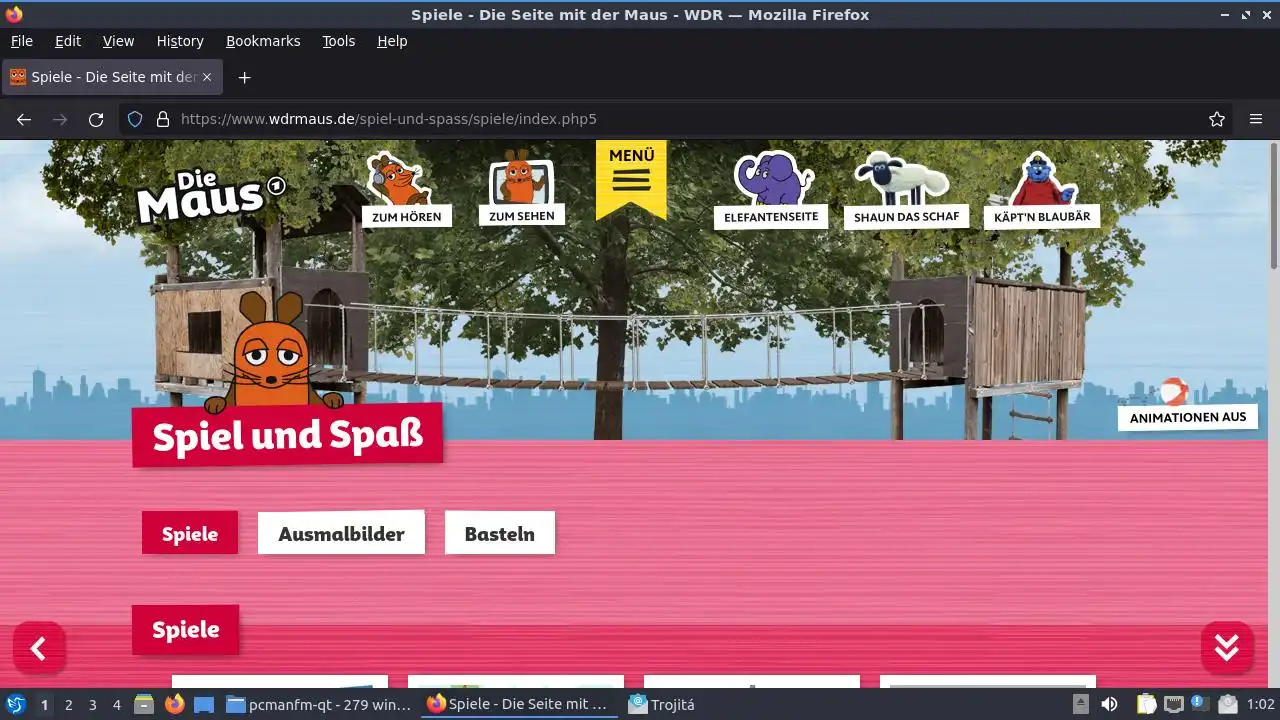The width and height of the screenshot is (1280, 720).
Task: Open the Help menu
Action: (392, 41)
